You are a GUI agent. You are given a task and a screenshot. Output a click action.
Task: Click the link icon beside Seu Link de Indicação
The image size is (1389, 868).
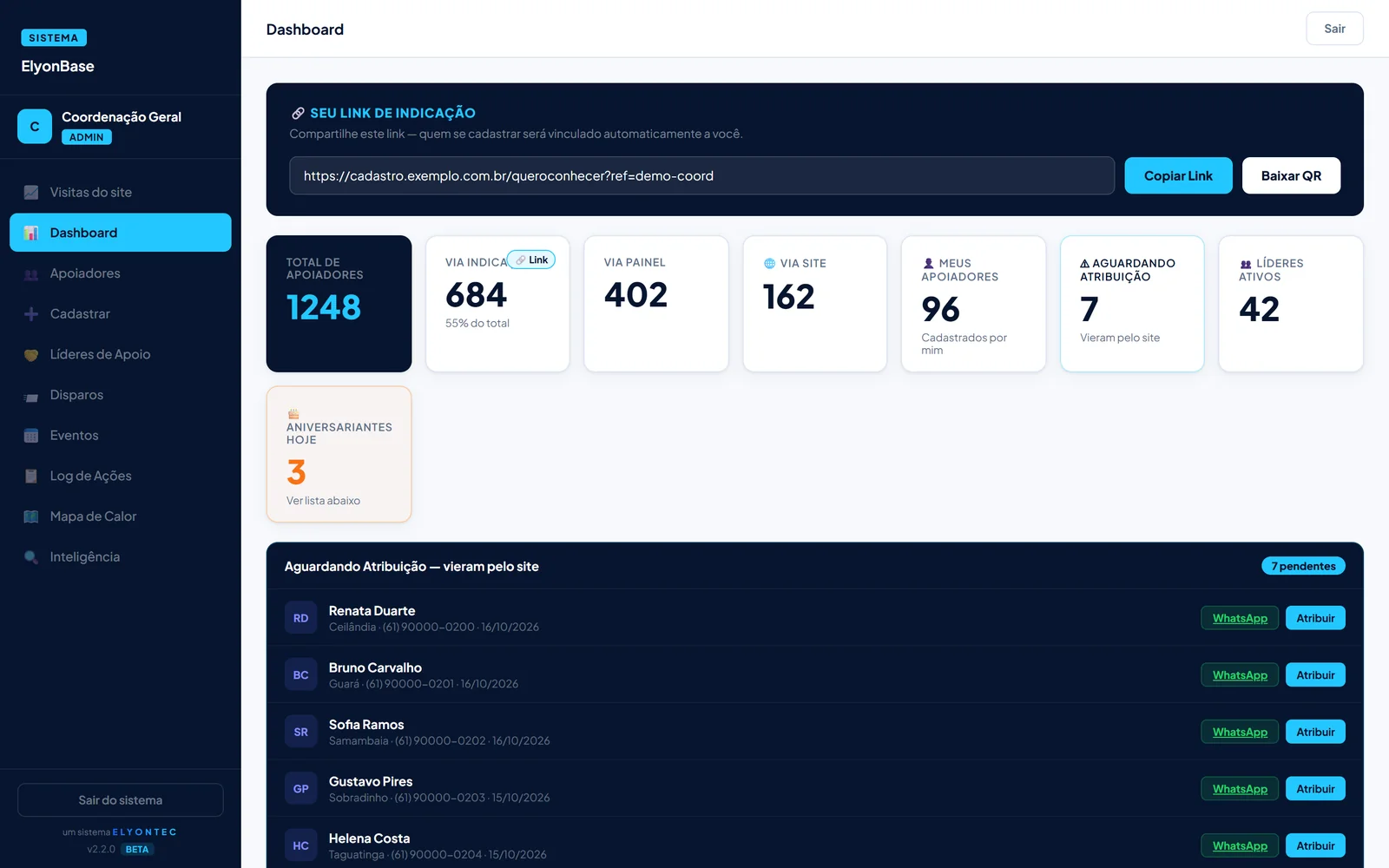coord(298,113)
